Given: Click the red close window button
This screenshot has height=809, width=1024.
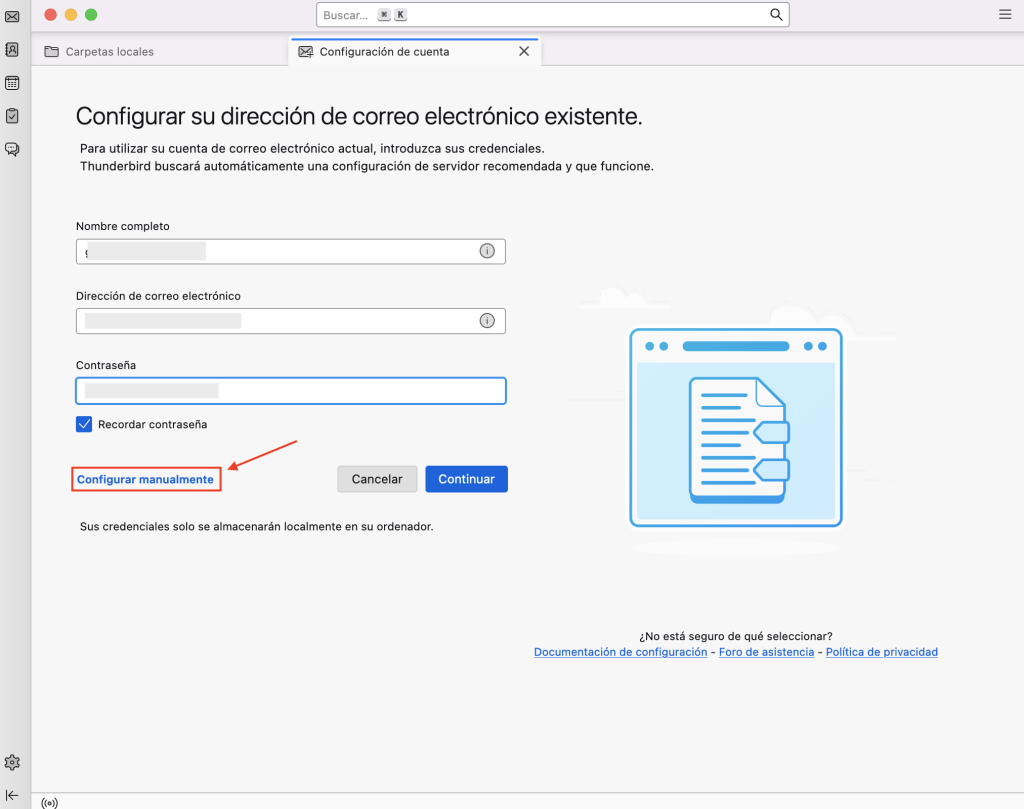Looking at the screenshot, I should (x=50, y=14).
